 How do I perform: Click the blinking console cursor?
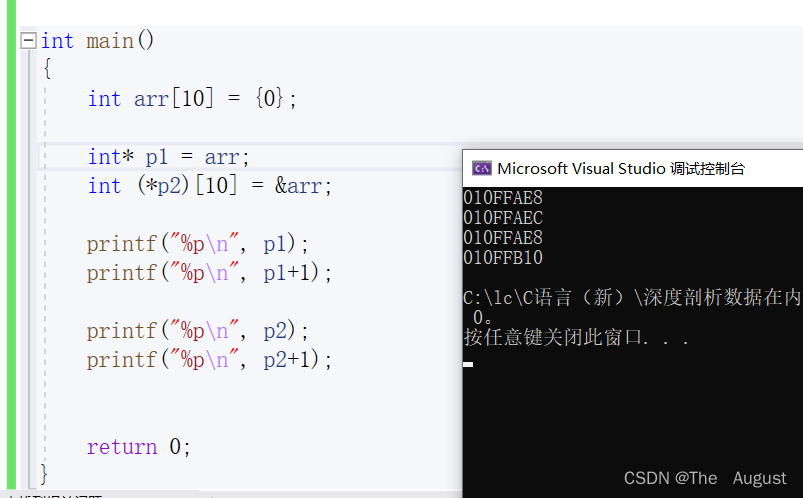[468, 364]
